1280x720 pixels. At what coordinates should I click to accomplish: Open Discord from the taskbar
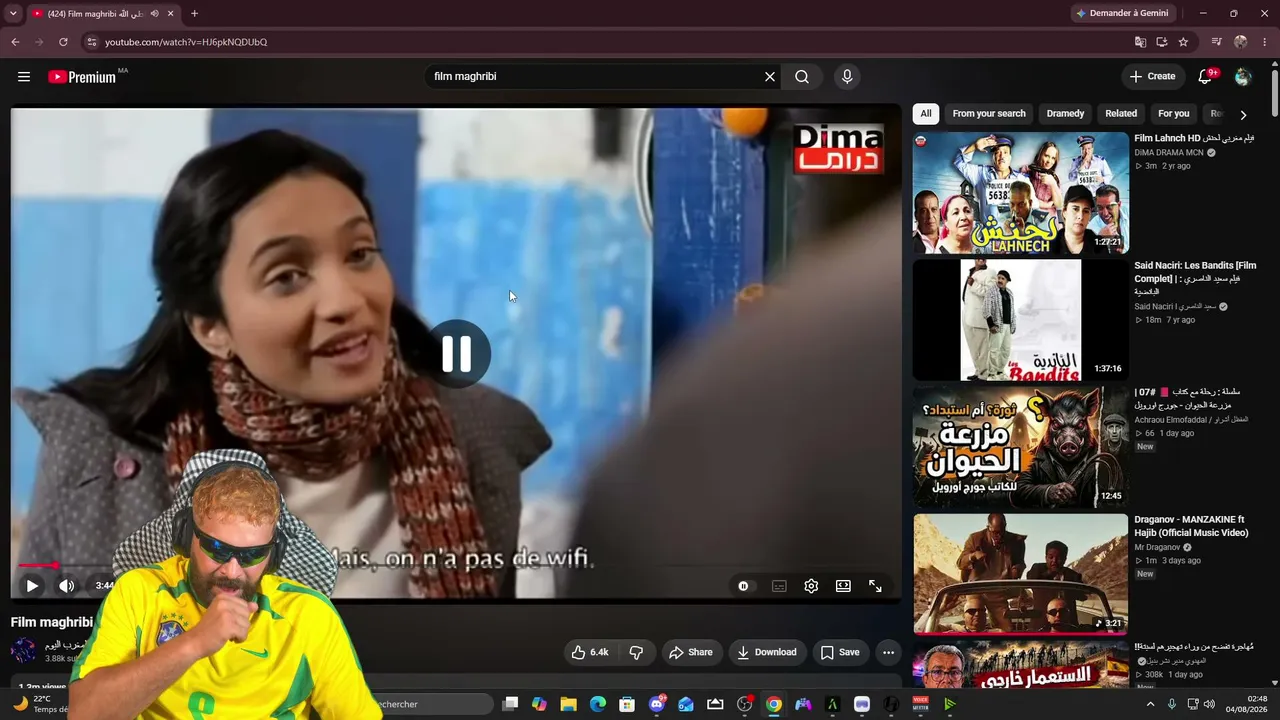[657, 704]
